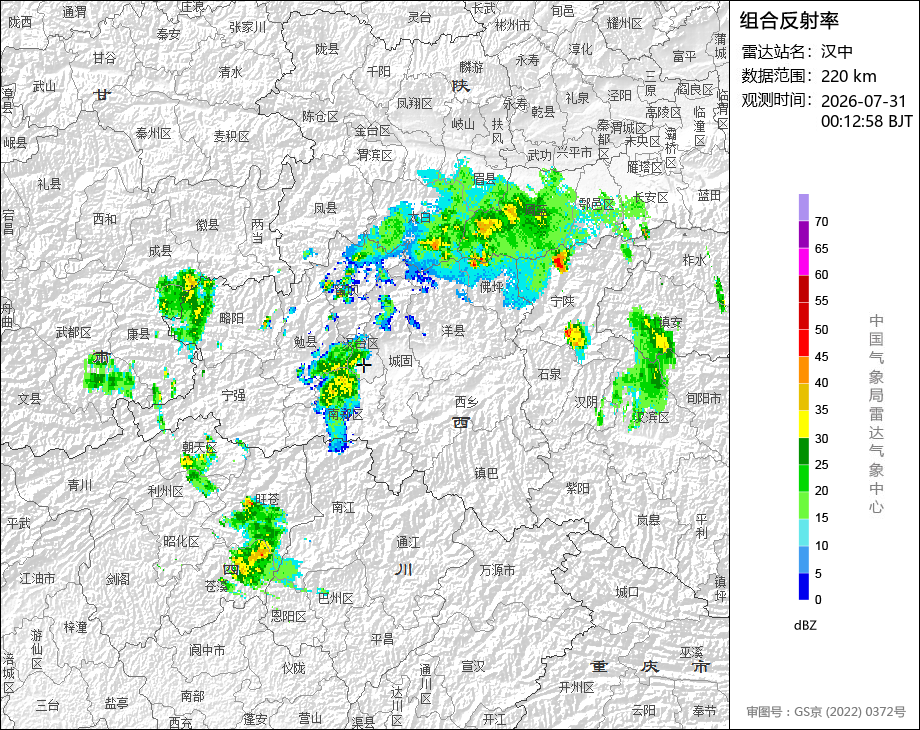Click the 审图号 GS京 (2022) 0372号 text
The width and height of the screenshot is (920, 730).
pos(826,712)
